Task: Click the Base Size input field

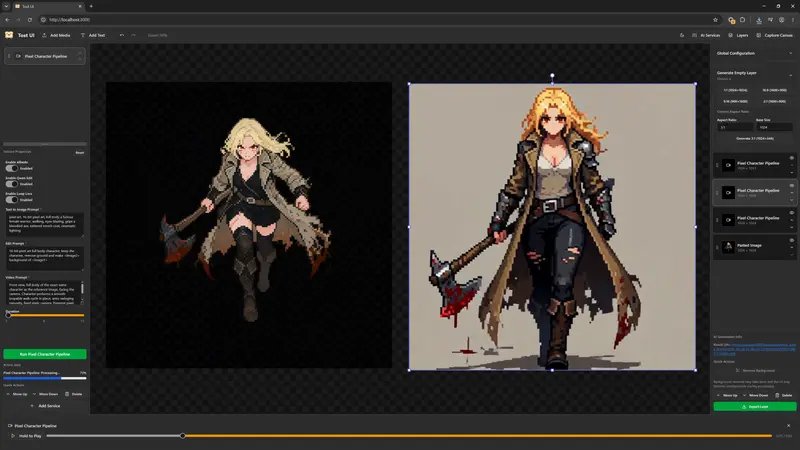Action: [x=774, y=127]
